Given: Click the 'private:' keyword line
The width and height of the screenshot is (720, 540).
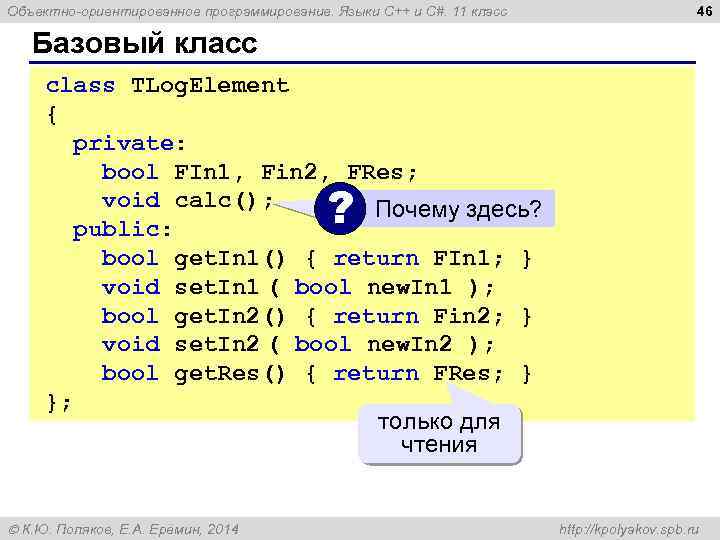Looking at the screenshot, I should point(129,144).
